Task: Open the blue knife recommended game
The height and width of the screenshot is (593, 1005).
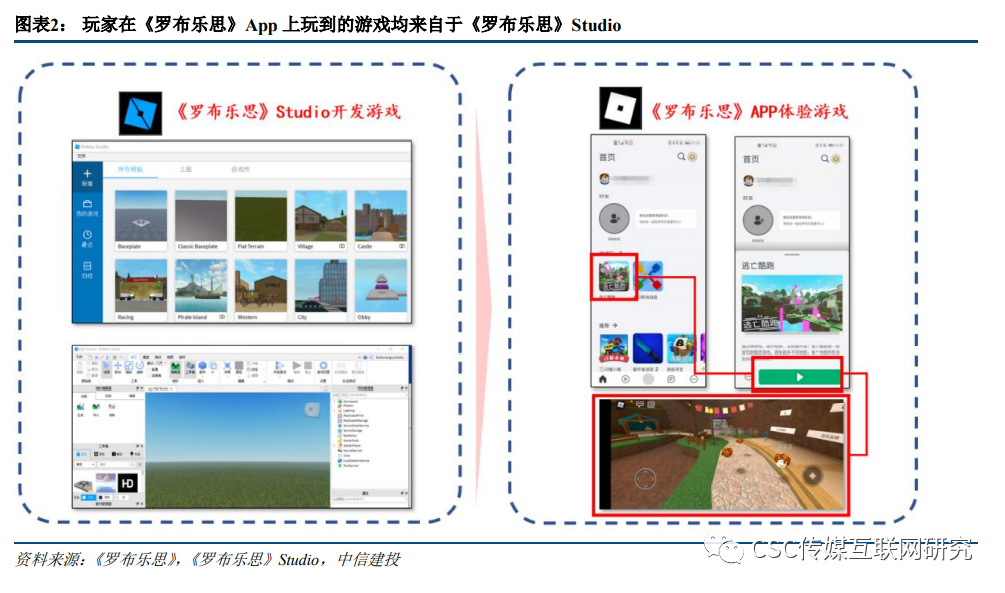Action: coord(647,349)
